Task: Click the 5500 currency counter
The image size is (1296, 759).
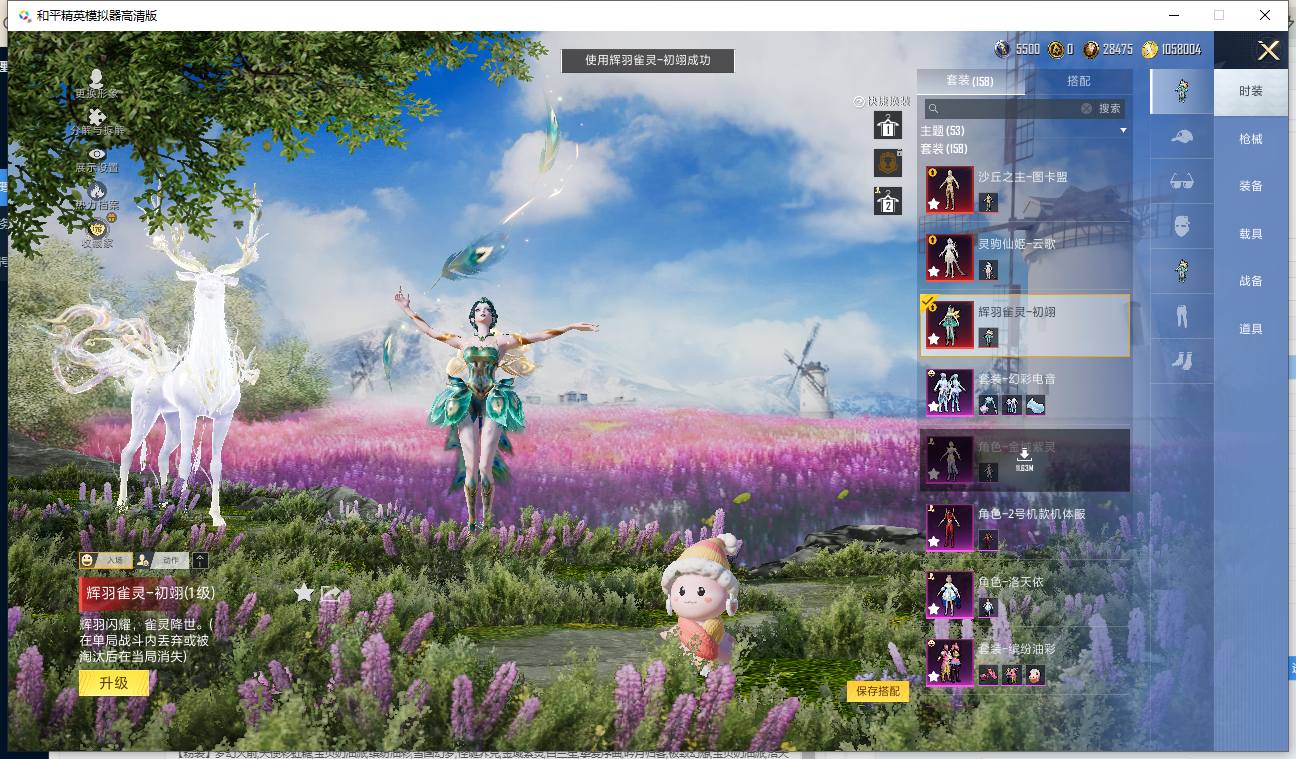Action: pos(1018,49)
